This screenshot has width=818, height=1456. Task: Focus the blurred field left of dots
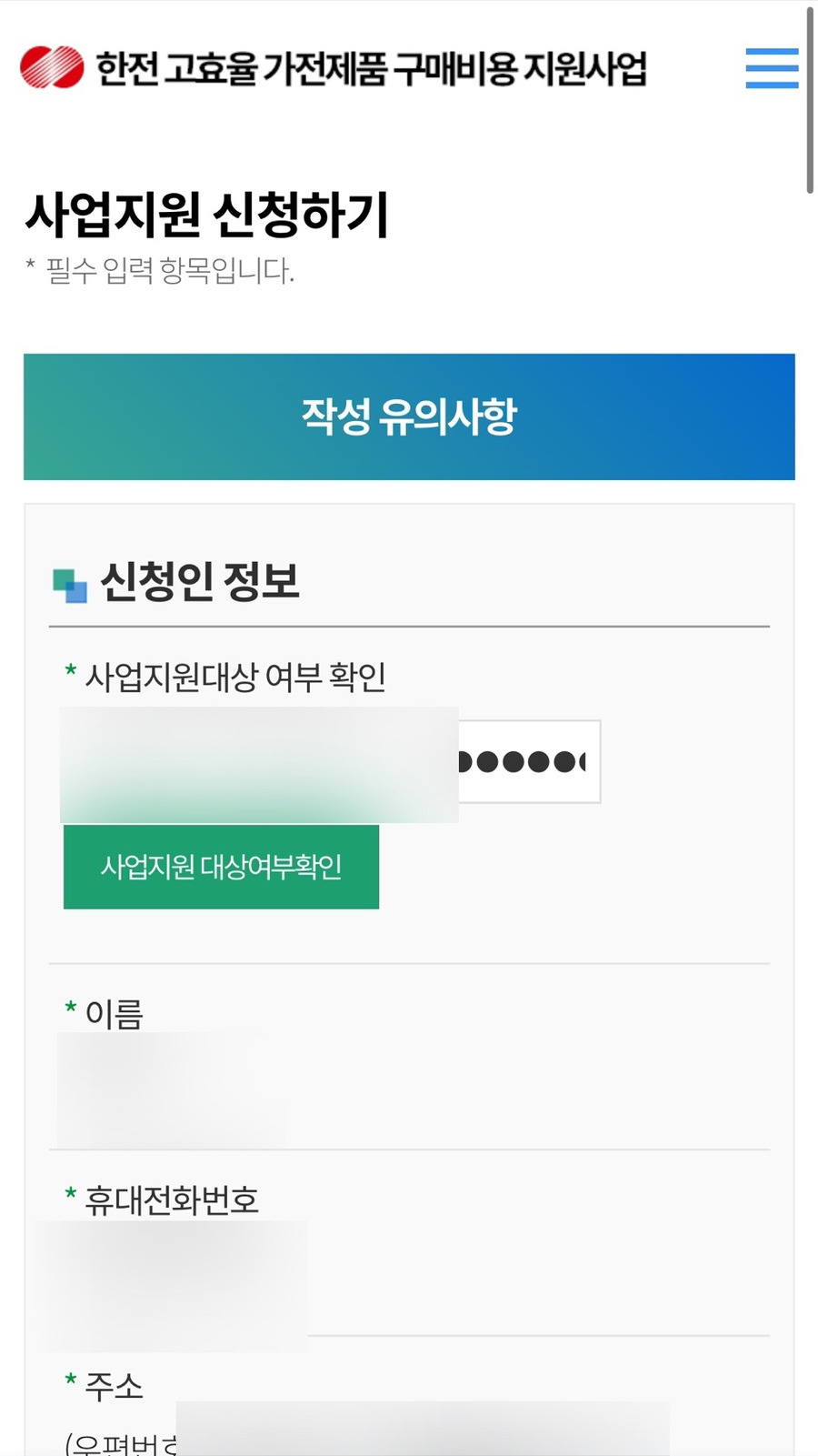pos(259,765)
